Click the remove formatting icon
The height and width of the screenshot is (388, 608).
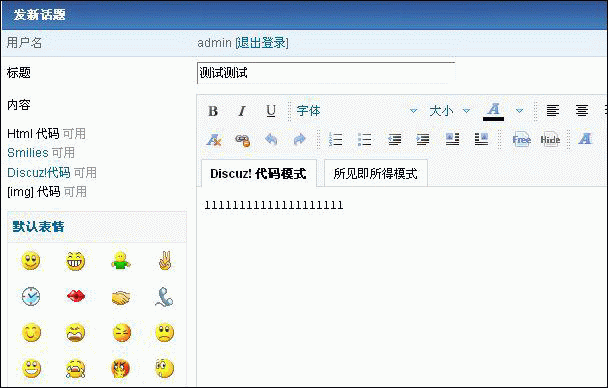(214, 140)
